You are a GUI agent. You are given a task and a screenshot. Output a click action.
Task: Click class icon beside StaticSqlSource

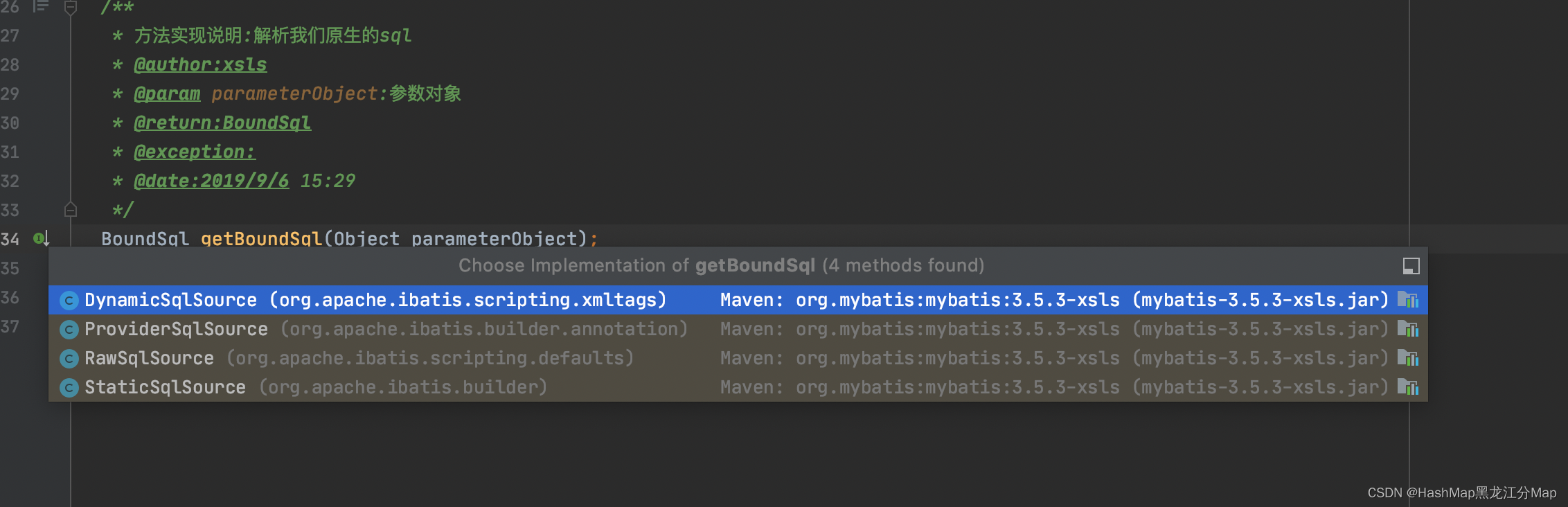click(69, 388)
